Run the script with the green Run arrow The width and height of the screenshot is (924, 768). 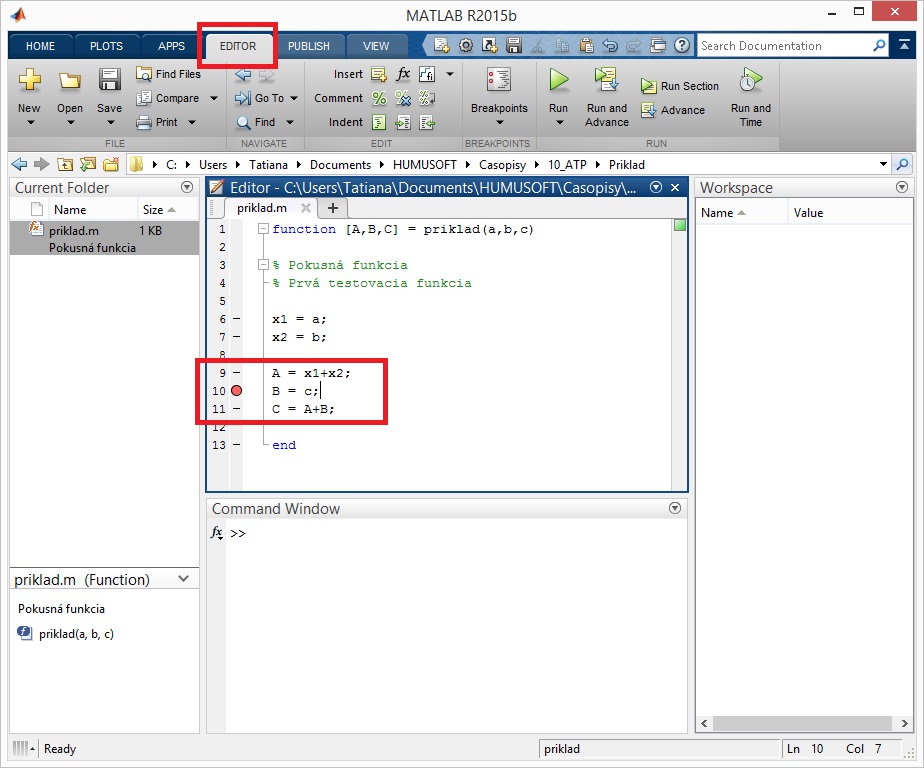click(x=558, y=80)
